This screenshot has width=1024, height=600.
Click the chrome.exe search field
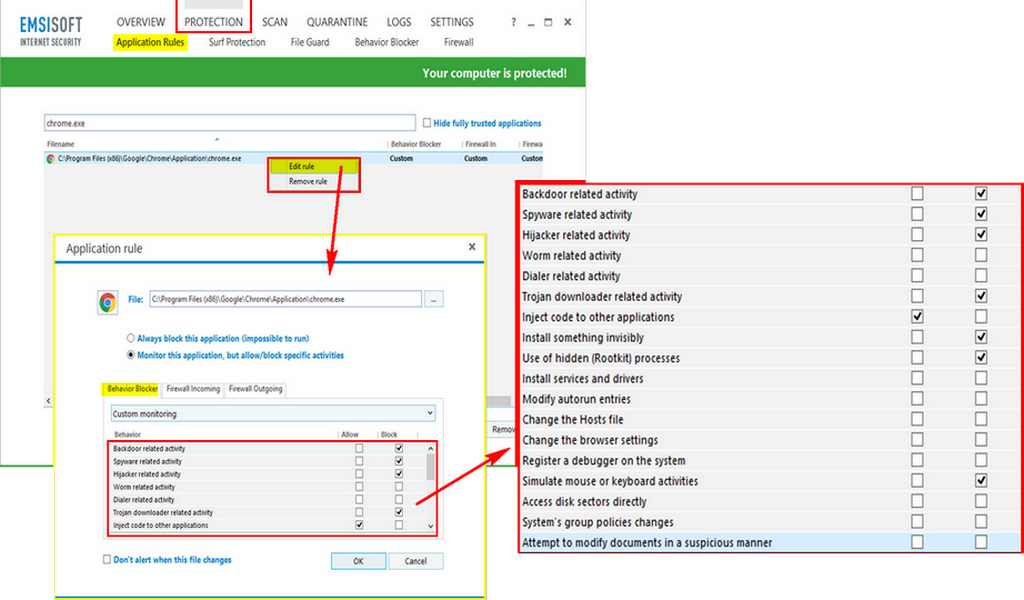230,123
